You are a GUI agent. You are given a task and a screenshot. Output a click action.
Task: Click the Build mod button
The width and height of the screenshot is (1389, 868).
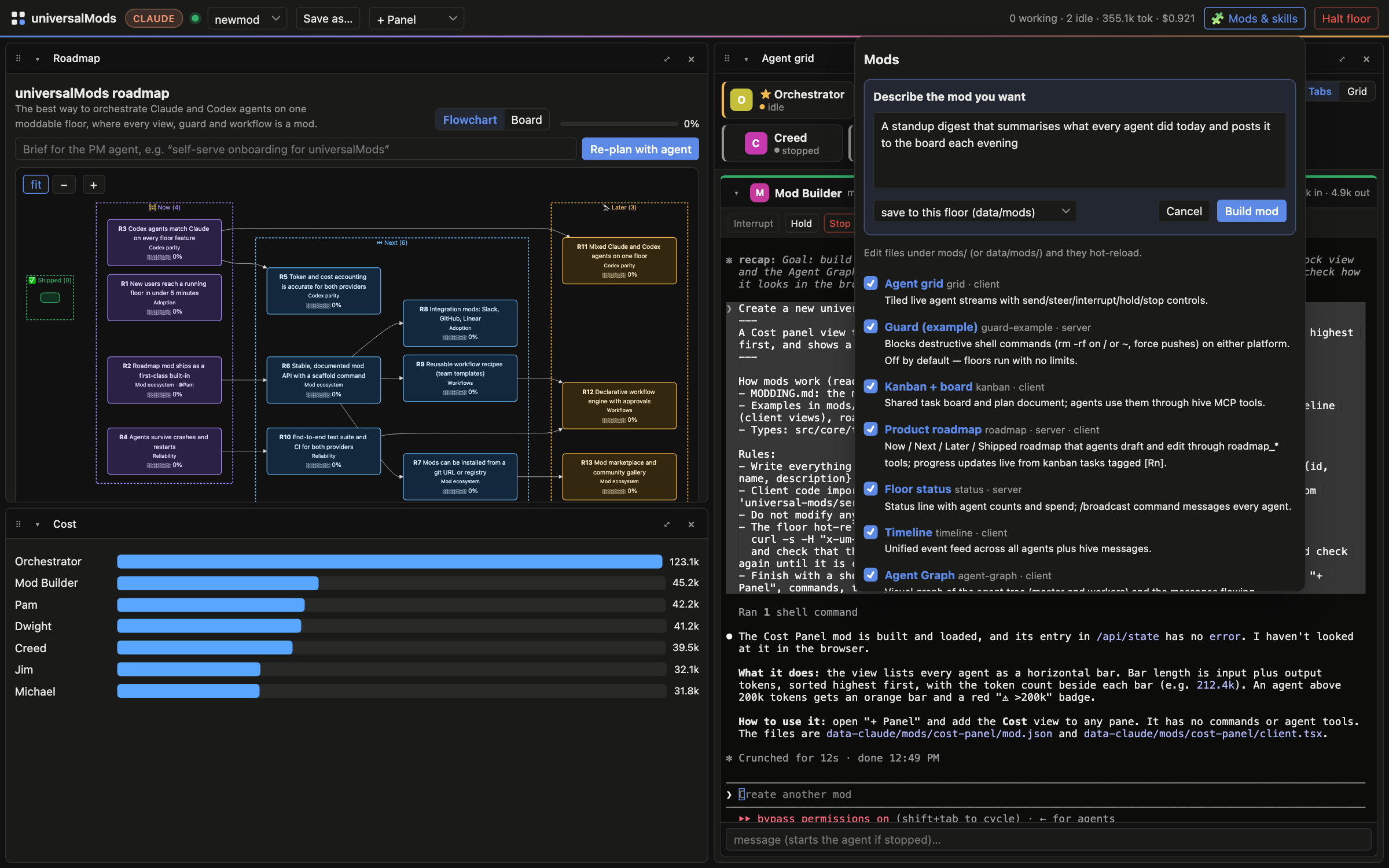click(x=1251, y=211)
